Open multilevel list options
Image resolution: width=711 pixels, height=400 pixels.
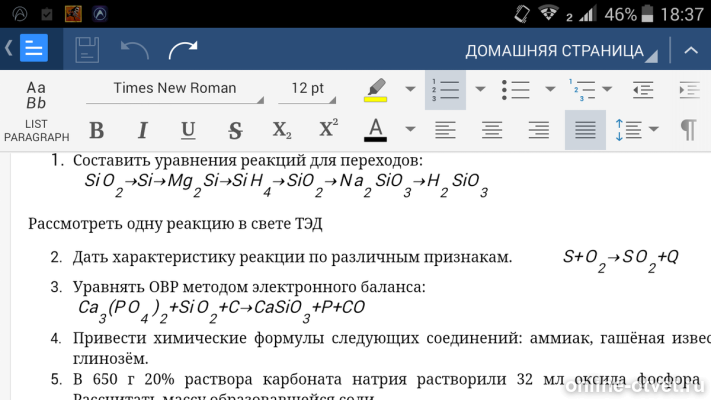tap(582, 90)
